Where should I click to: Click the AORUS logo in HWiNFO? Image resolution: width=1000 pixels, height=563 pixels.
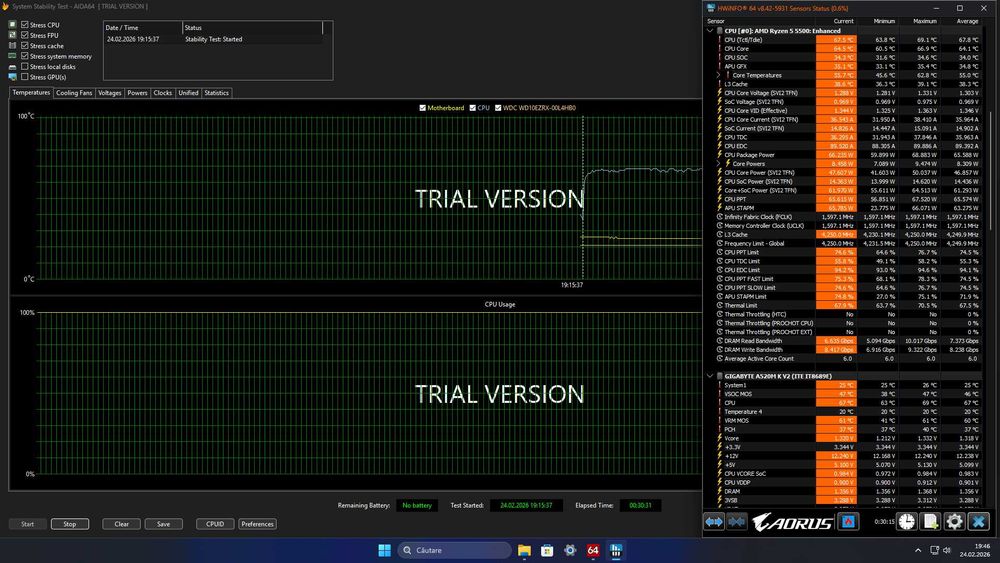pyautogui.click(x=791, y=522)
